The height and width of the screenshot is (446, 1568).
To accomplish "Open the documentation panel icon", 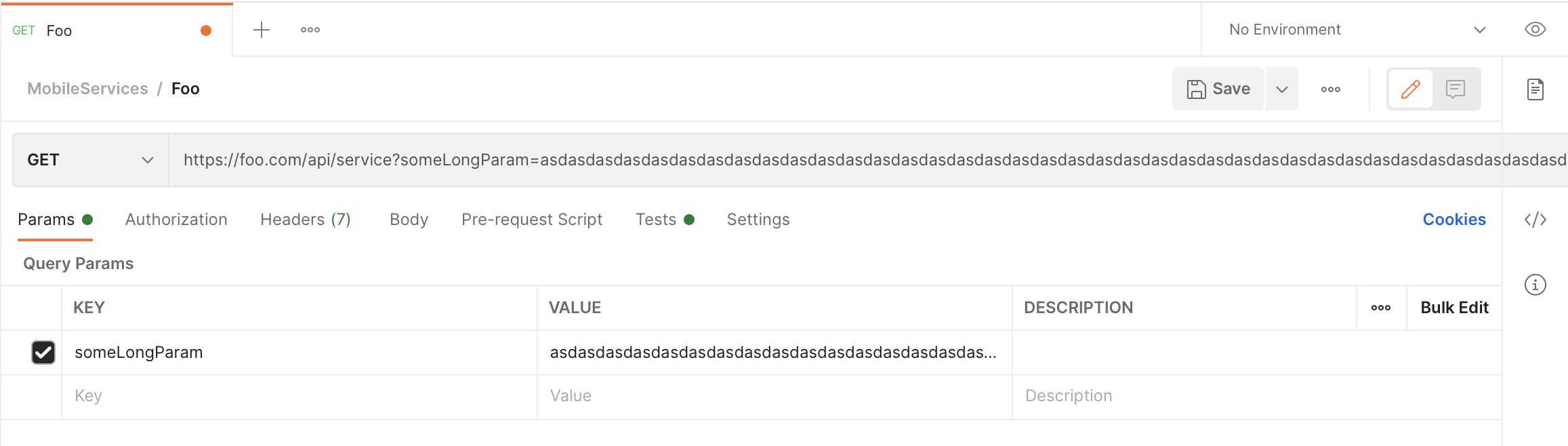I will click(1537, 88).
